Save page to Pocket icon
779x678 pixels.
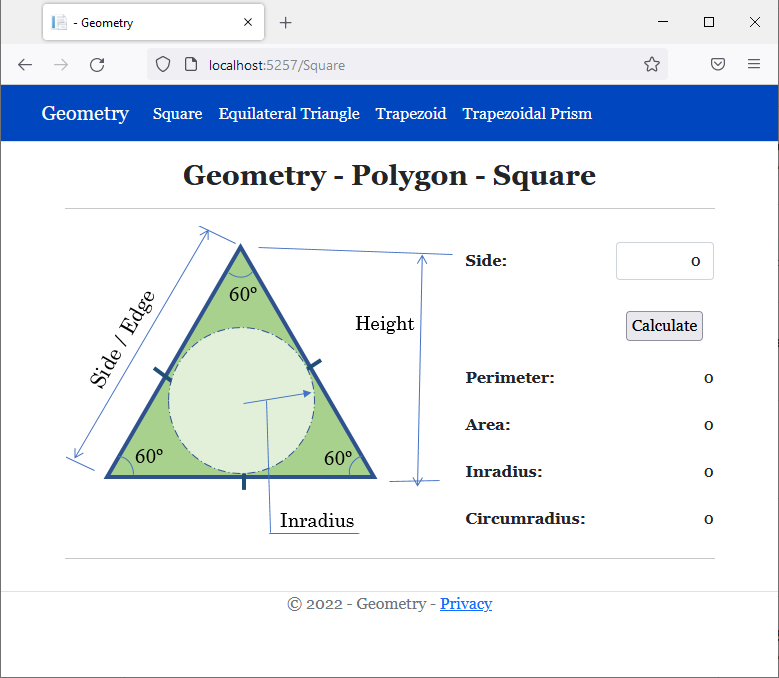coord(717,64)
